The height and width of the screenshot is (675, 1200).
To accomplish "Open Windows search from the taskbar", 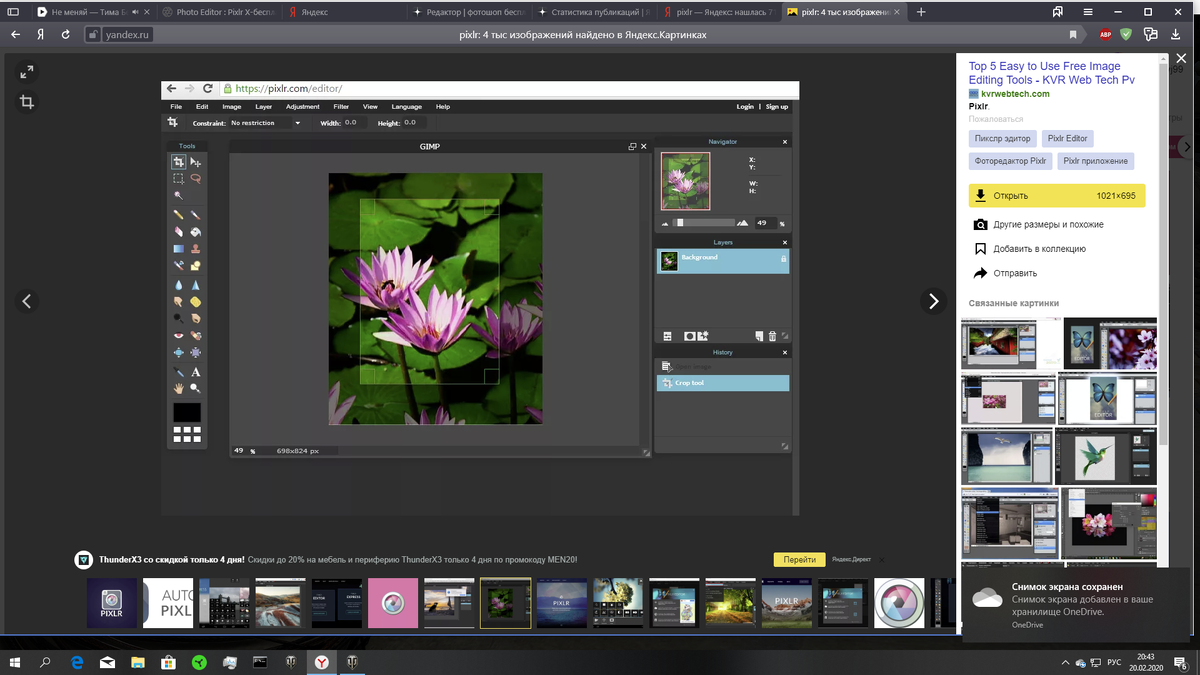I will 45,662.
